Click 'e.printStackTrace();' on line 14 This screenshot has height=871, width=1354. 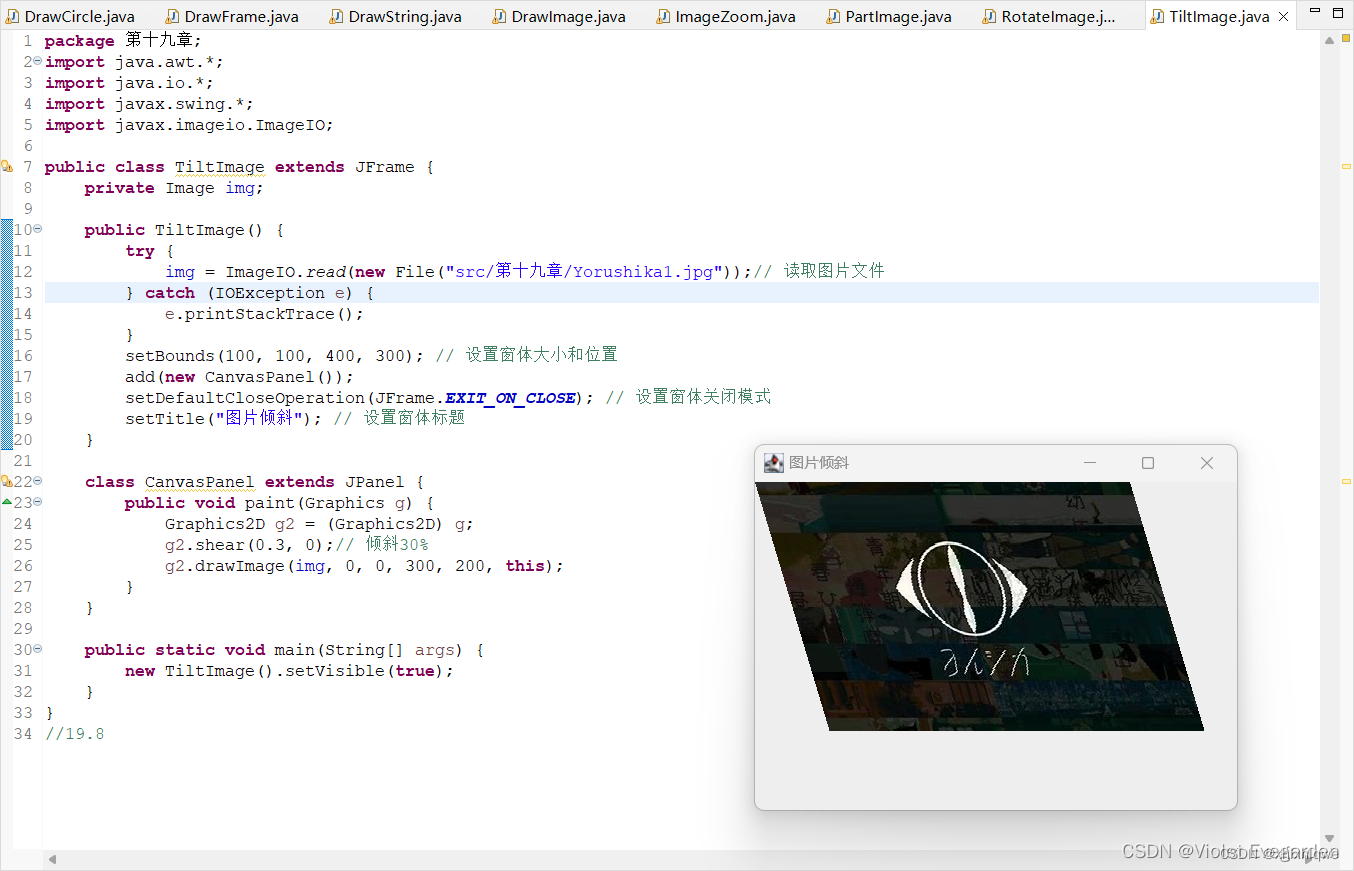coord(265,314)
